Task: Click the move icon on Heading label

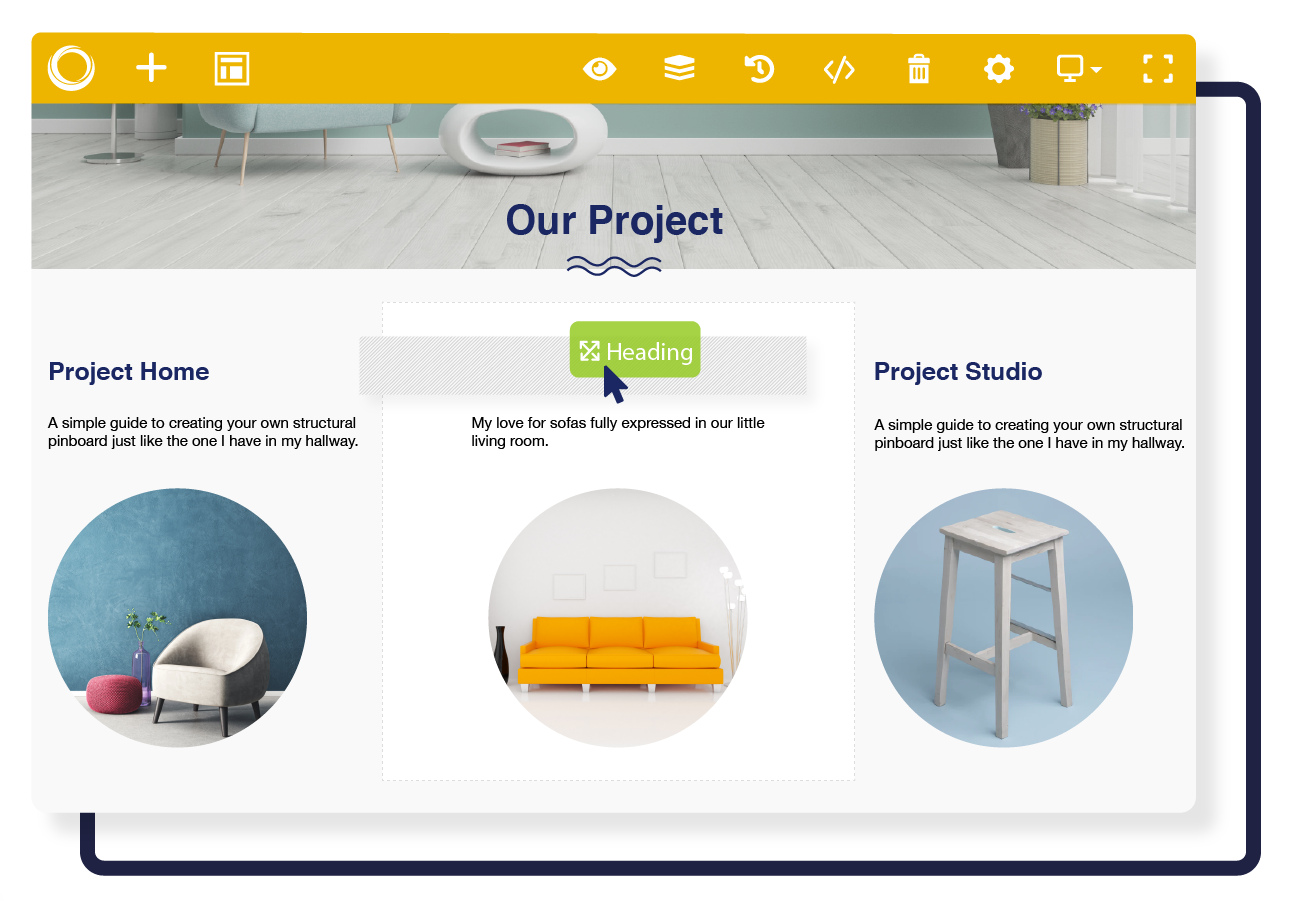Action: (x=590, y=351)
